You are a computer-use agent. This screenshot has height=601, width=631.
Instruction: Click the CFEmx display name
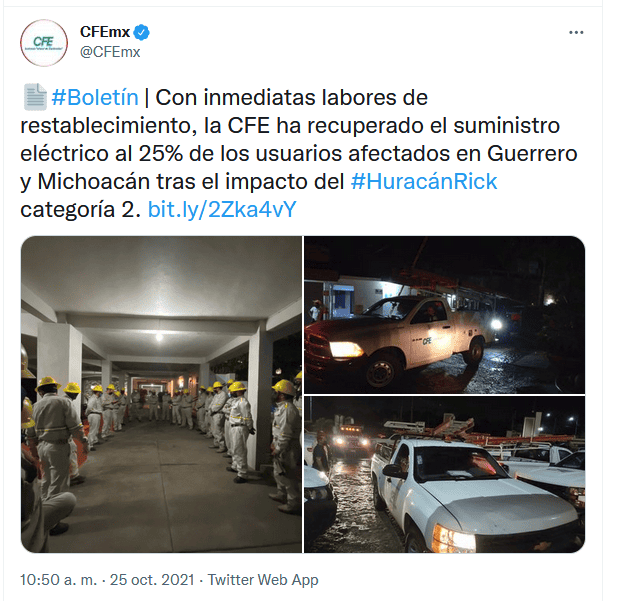coord(105,32)
